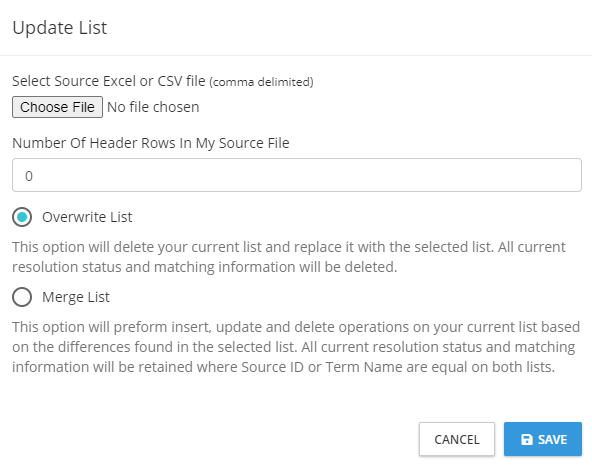Open the Choose File browser button
This screenshot has height=465, width=592.
57,107
